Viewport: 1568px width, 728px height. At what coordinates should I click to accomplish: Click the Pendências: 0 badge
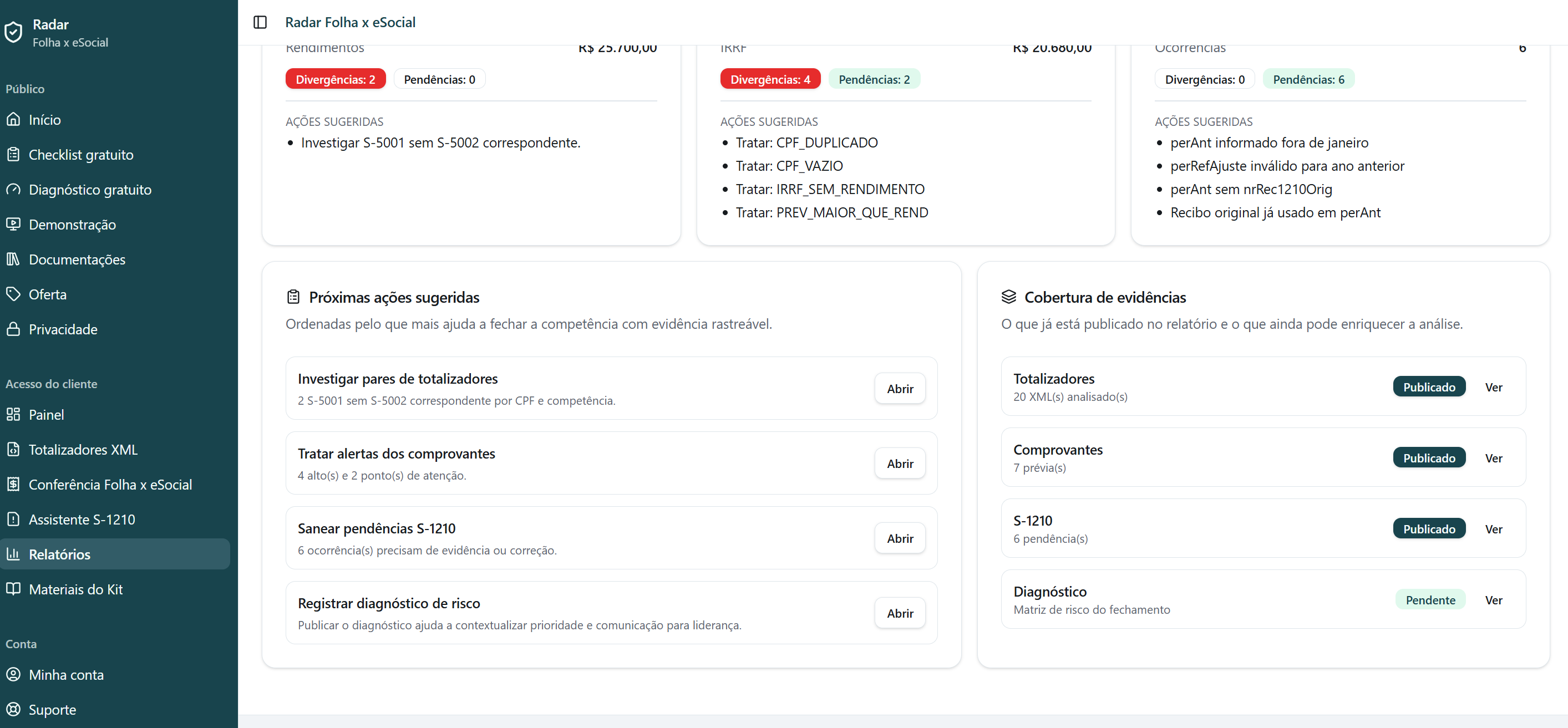pos(439,79)
